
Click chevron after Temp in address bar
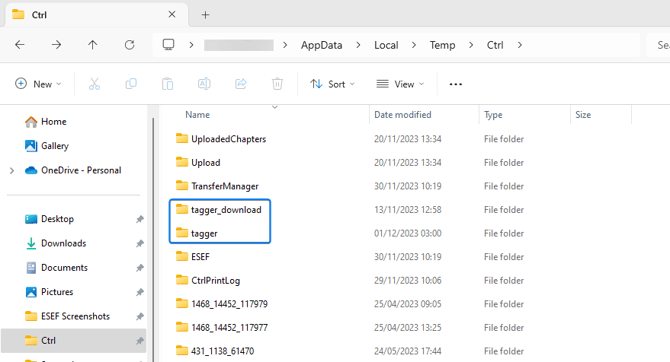pos(471,45)
